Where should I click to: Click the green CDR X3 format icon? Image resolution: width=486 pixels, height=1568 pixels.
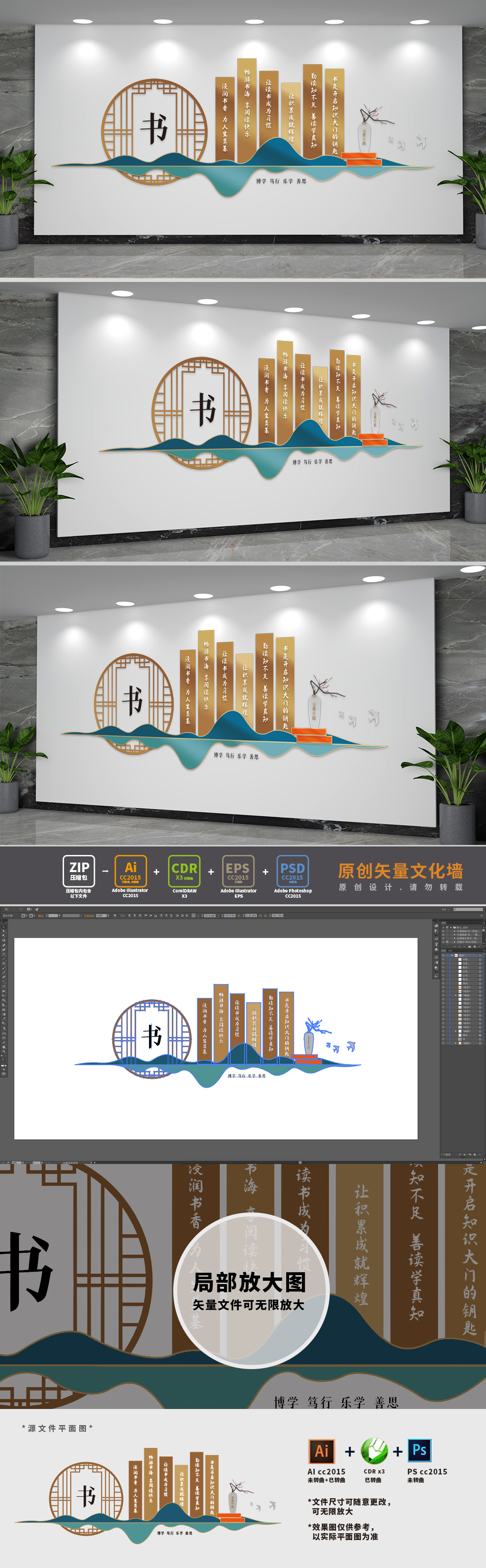click(184, 871)
